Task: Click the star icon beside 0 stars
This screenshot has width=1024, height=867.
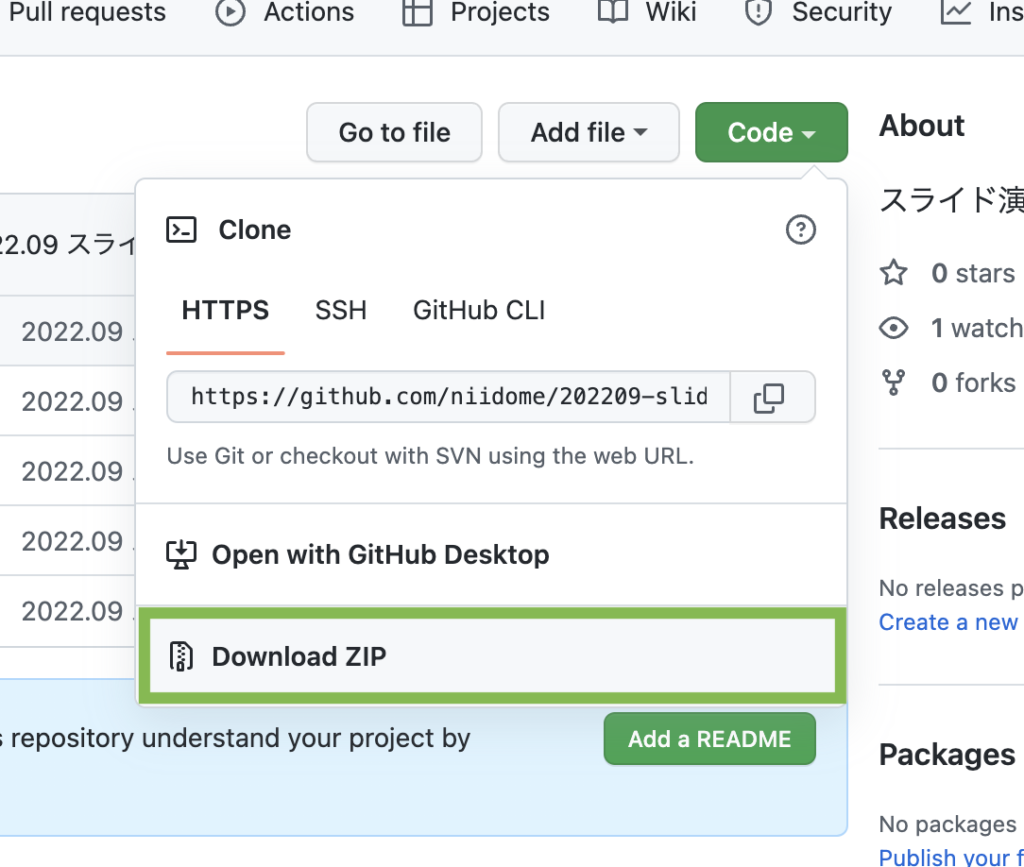Action: 893,273
